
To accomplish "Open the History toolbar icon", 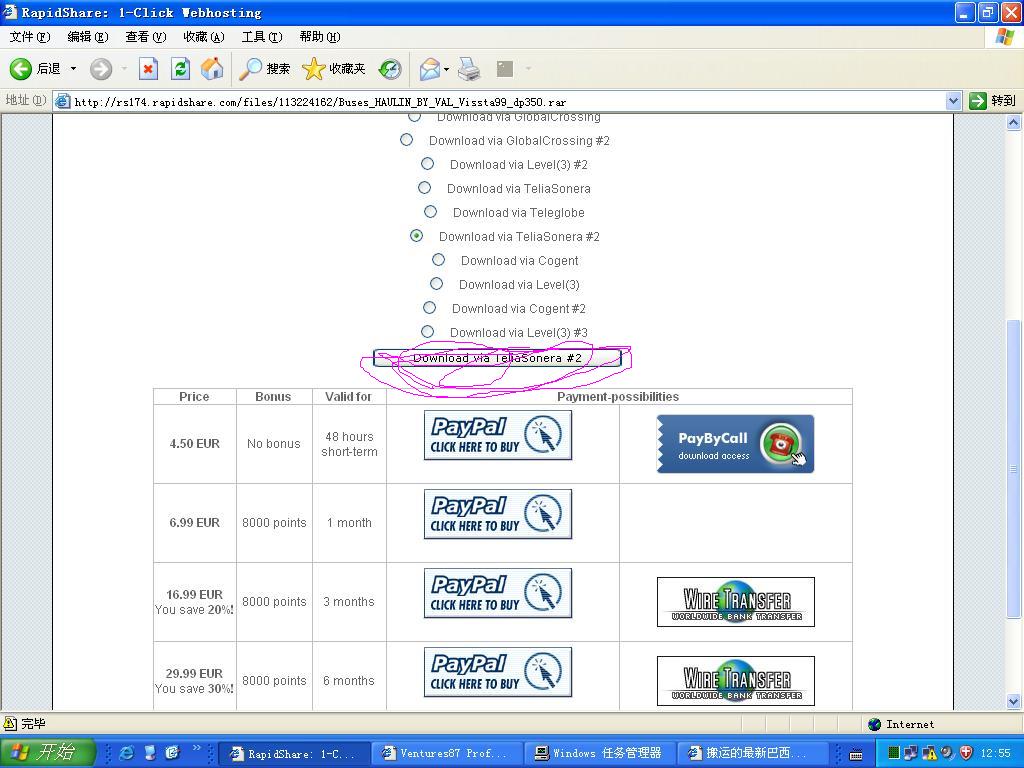I will coord(390,69).
